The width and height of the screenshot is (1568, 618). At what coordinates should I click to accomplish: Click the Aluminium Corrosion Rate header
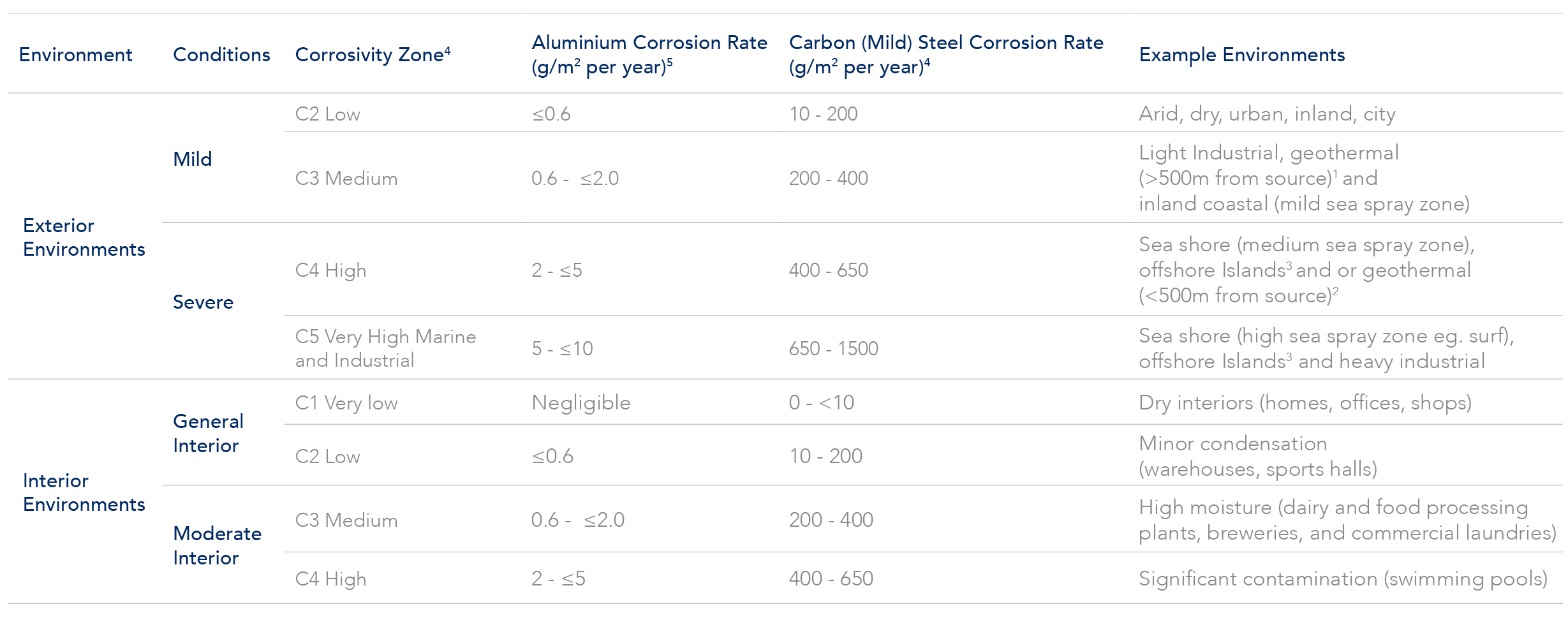click(x=649, y=55)
